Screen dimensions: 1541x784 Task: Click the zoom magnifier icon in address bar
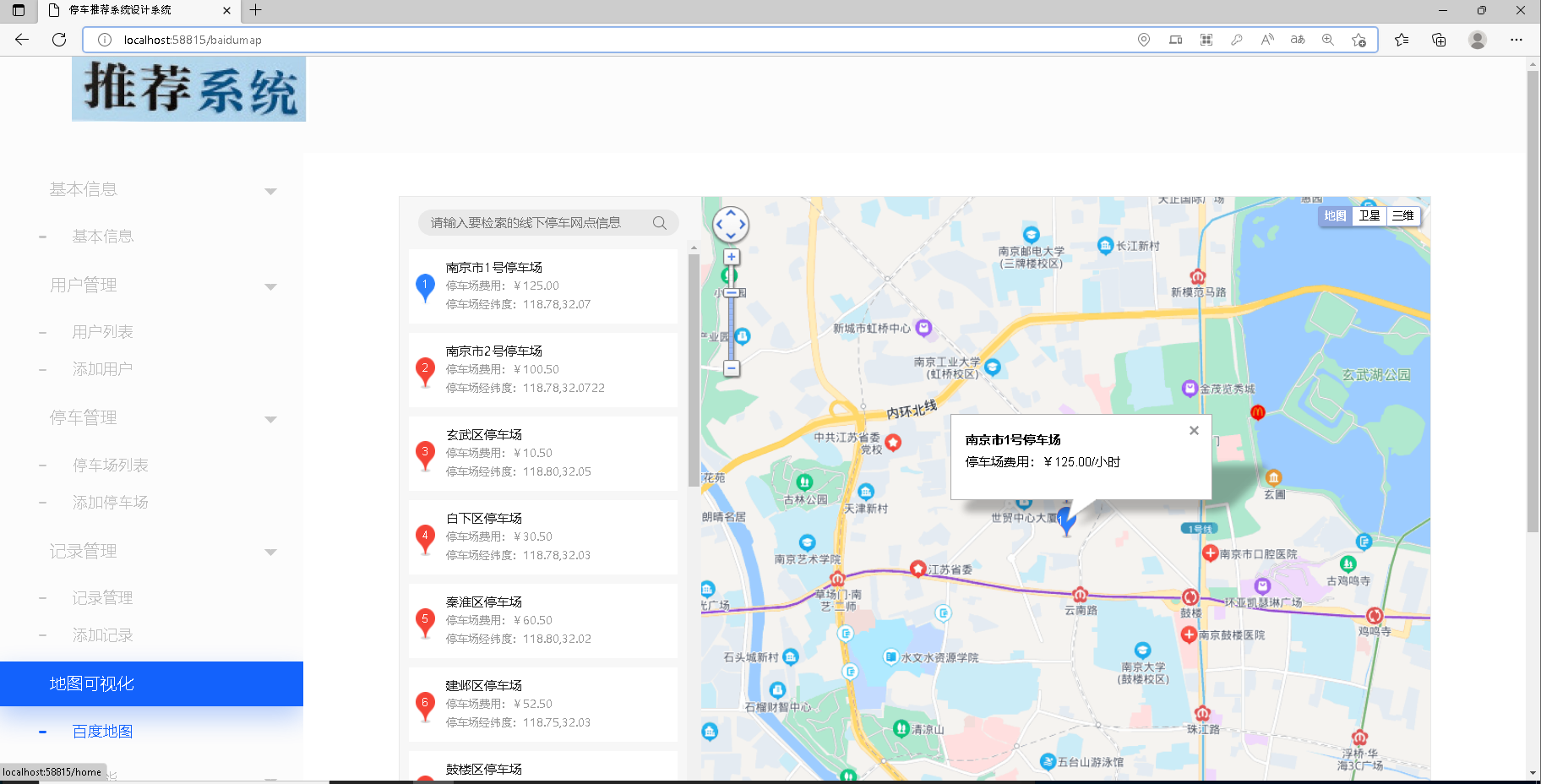pos(1328,40)
